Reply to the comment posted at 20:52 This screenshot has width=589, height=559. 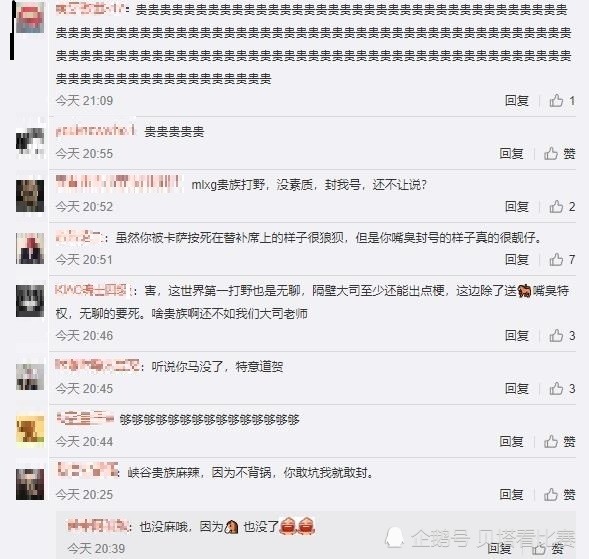coord(517,207)
